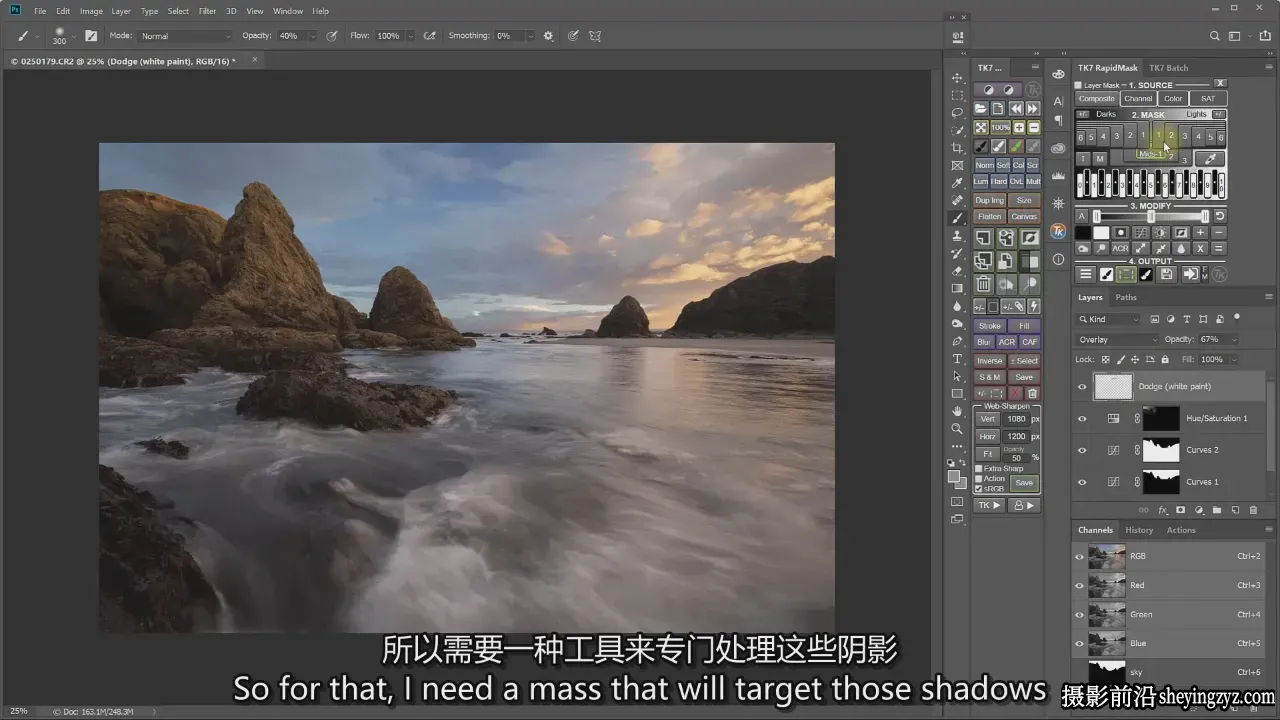Click the ACR button in RapidMask modify

pos(1120,249)
